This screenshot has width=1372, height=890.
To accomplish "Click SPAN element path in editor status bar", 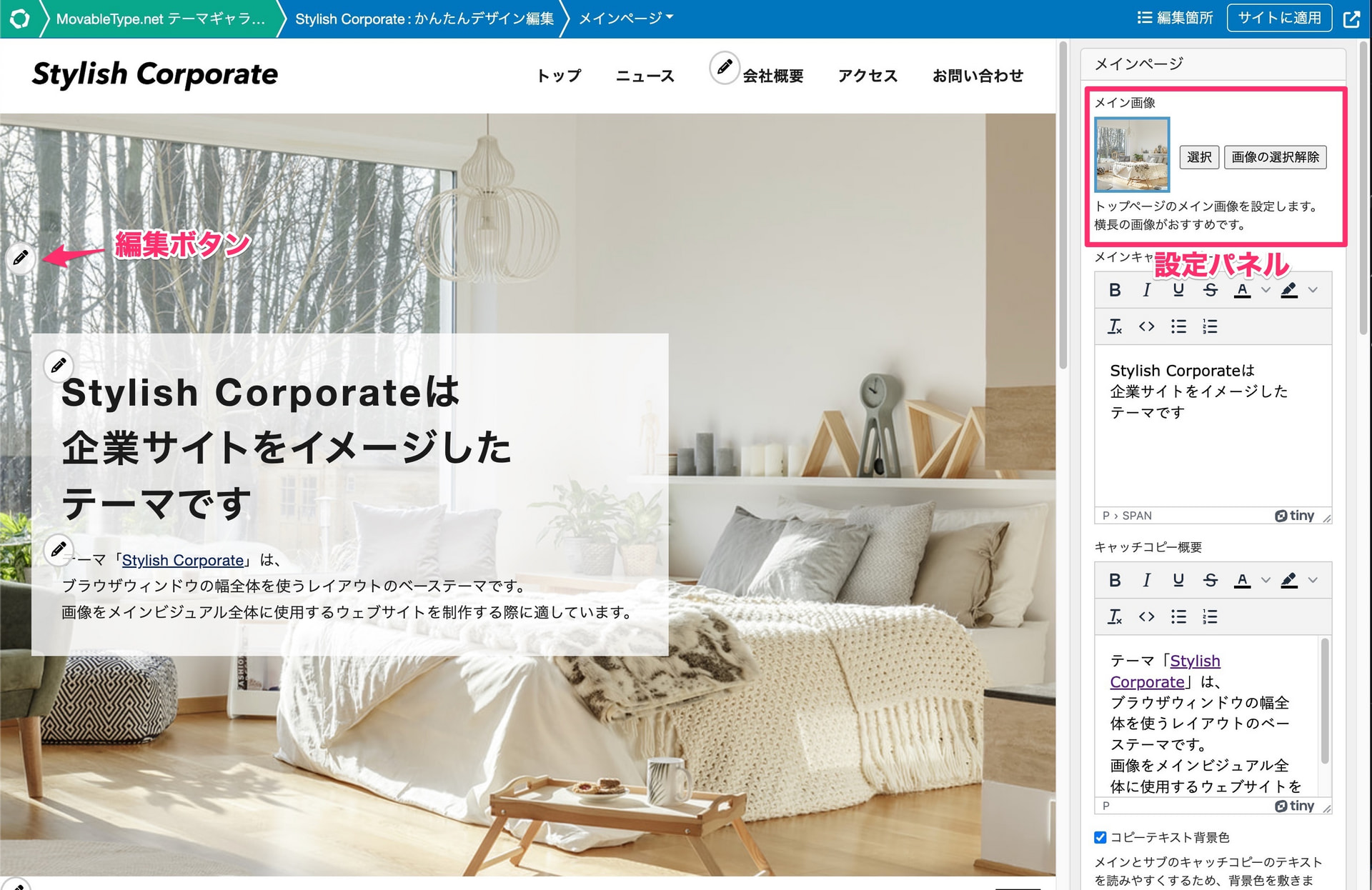I will click(x=1137, y=516).
